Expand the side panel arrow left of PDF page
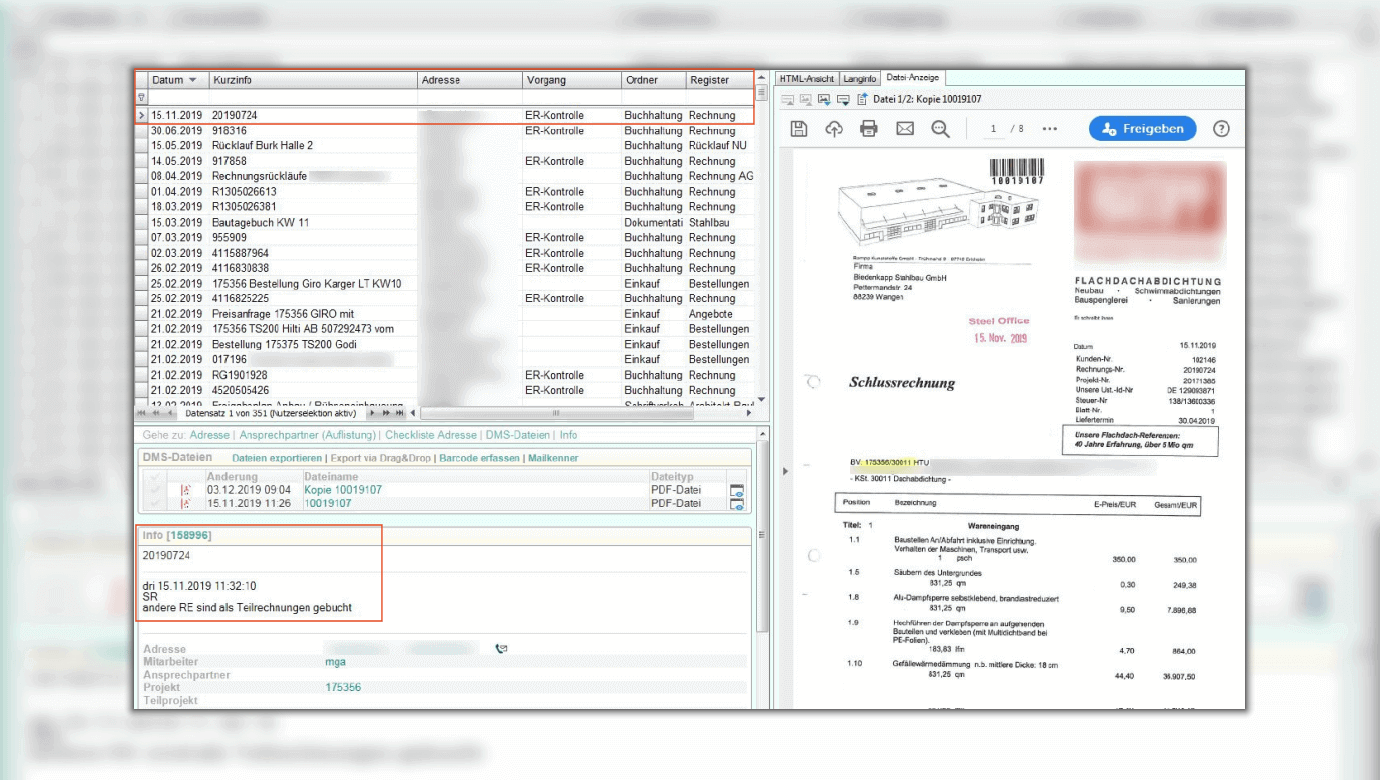This screenshot has width=1380, height=780. [785, 470]
